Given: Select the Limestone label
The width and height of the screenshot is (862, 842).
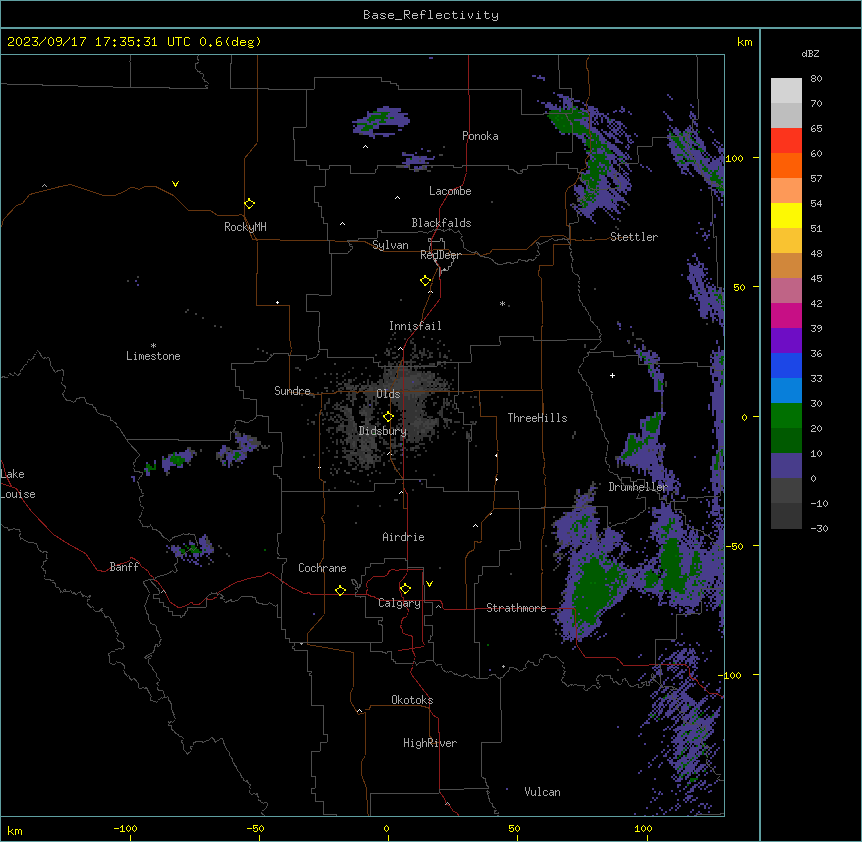Looking at the screenshot, I should pos(153,356).
